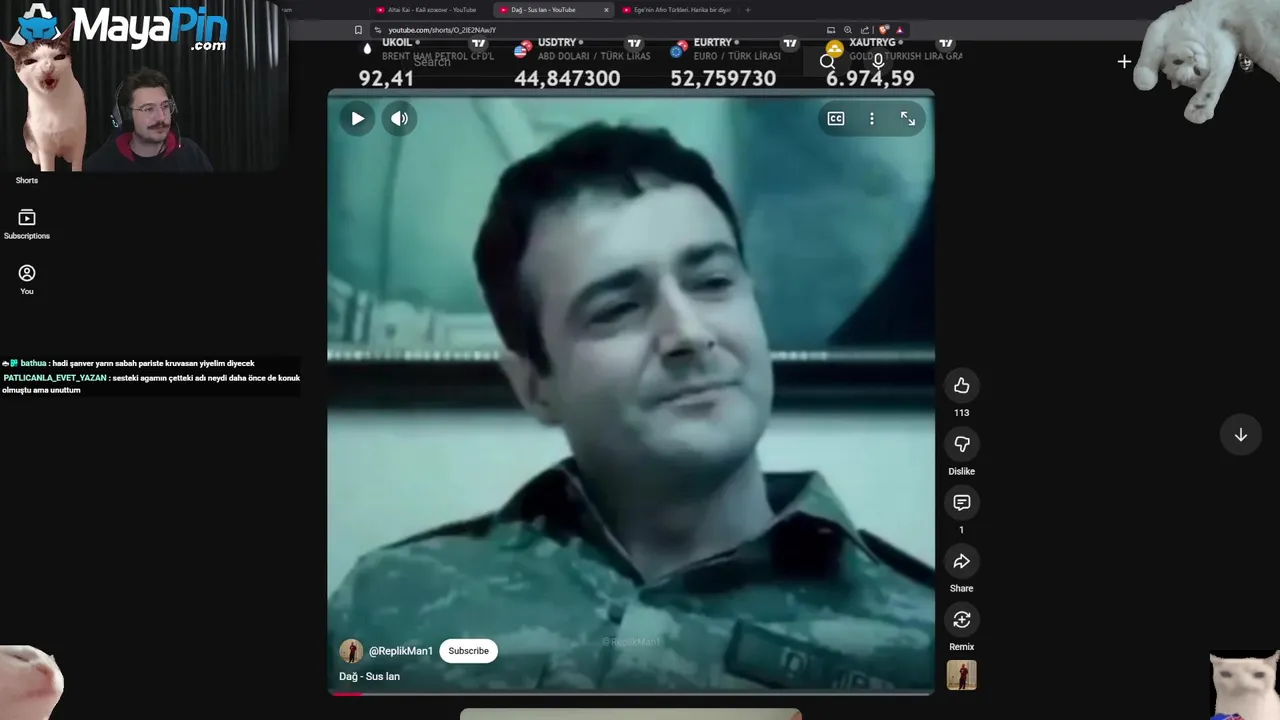Like the Short with the thumbs-up icon
The width and height of the screenshot is (1280, 720).
962,385
